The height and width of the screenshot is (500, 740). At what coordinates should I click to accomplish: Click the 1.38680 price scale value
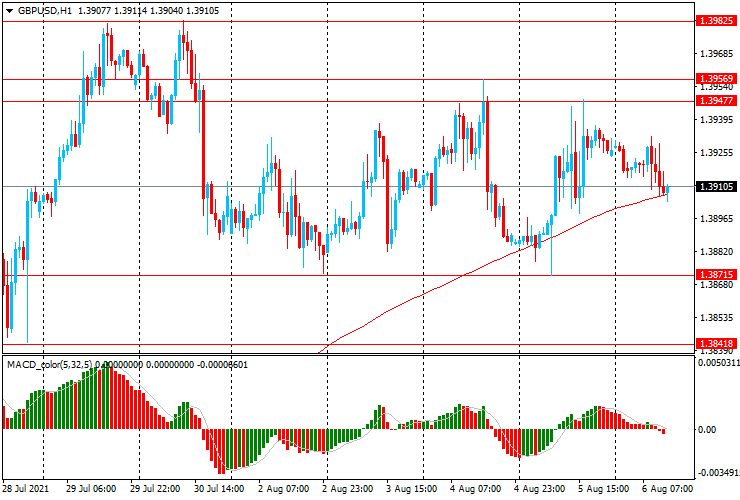tap(717, 285)
